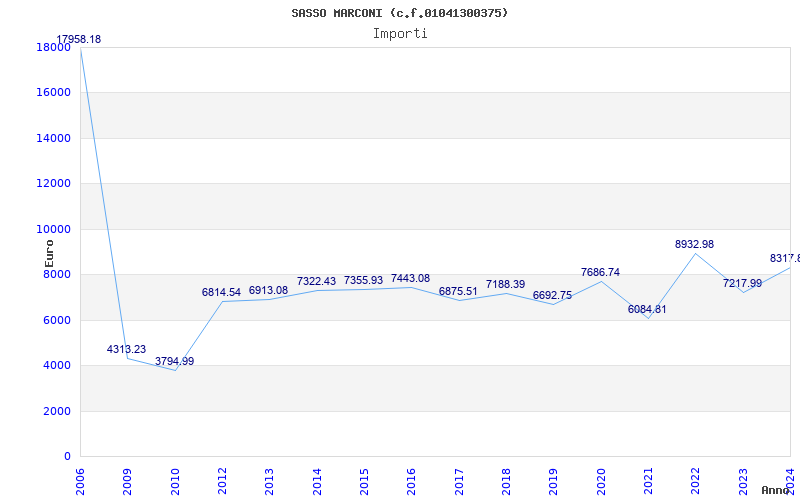Image resolution: width=800 pixels, height=500 pixels.
Task: Click the 10000 y-axis tick label
Action: click(53, 230)
